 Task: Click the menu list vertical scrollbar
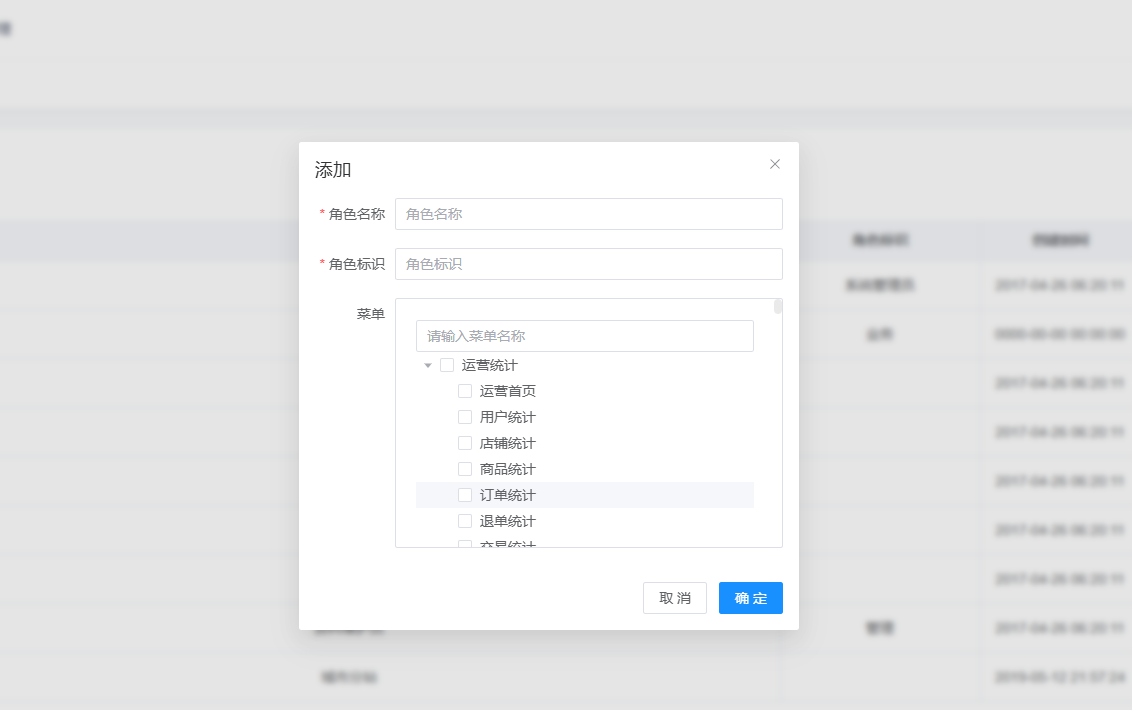coord(778,307)
